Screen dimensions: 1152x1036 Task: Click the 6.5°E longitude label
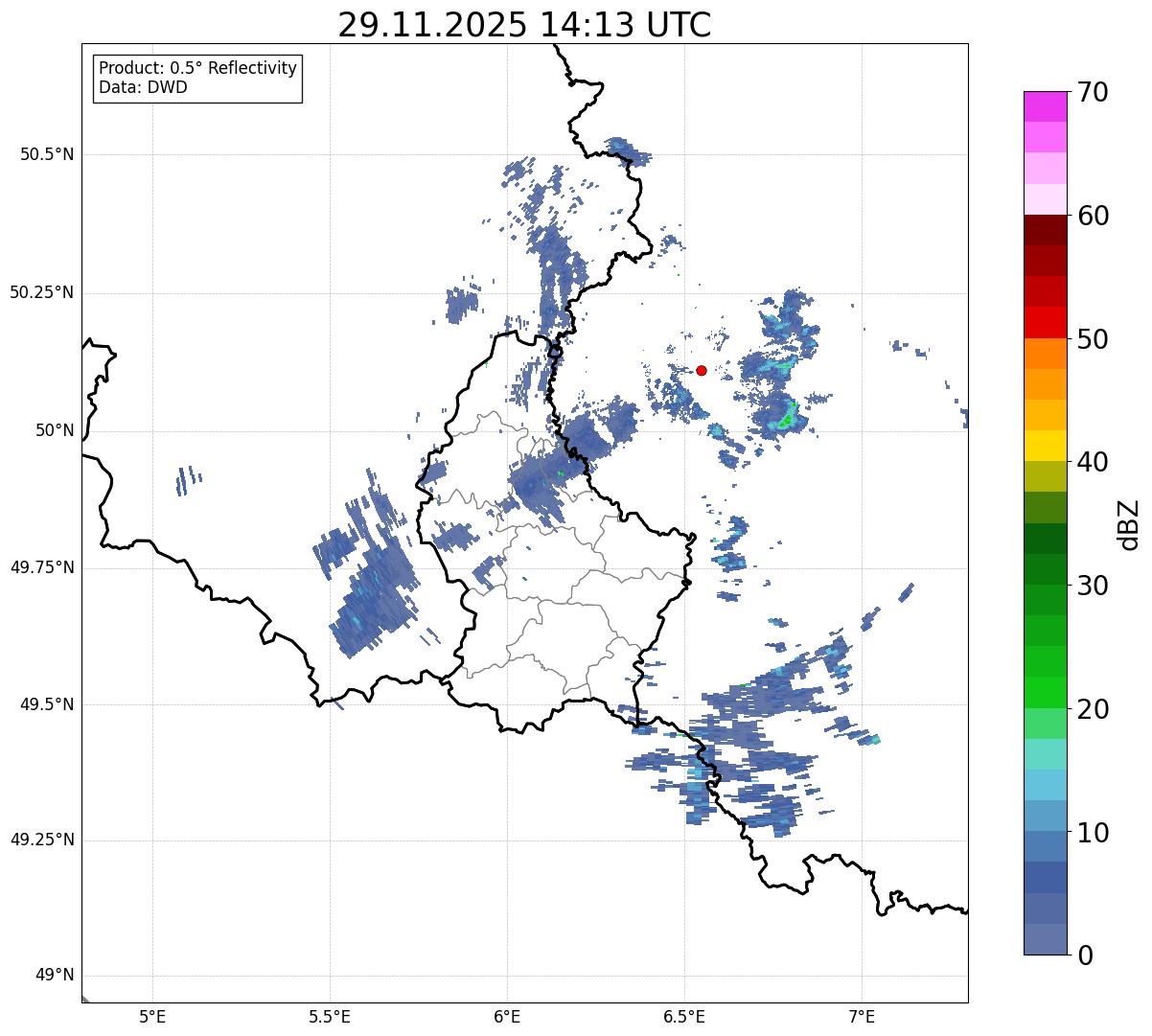(x=684, y=1017)
